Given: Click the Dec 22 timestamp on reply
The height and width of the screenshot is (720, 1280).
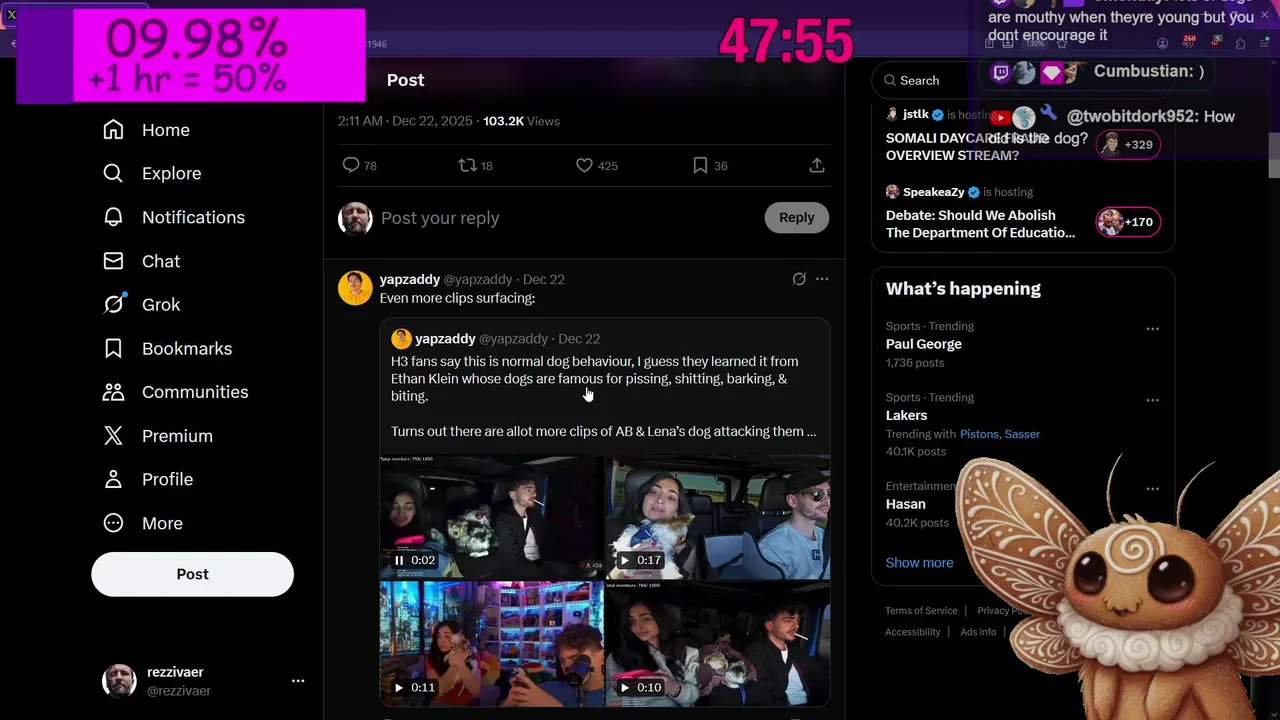Looking at the screenshot, I should click(543, 279).
